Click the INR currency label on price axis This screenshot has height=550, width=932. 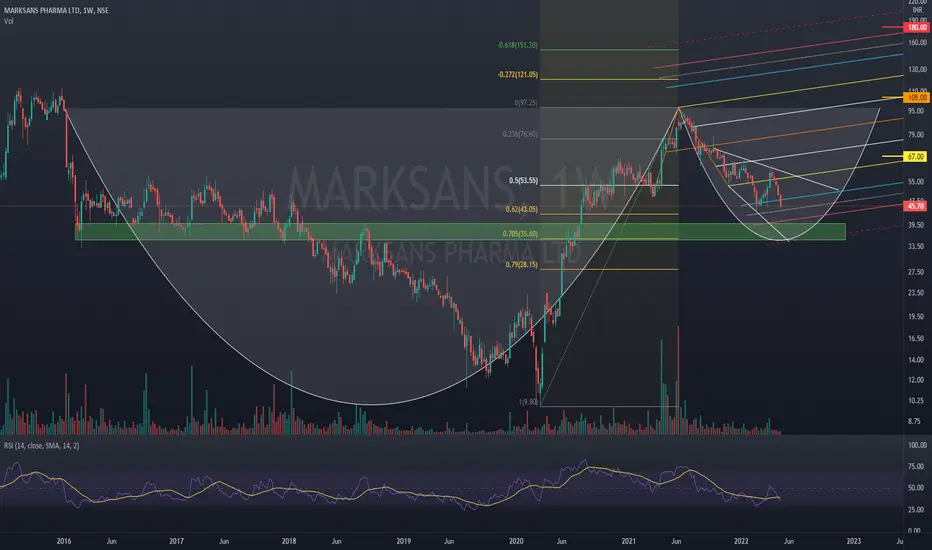(917, 10)
